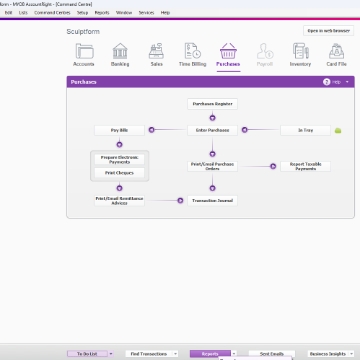Open the Inventory command centre icon
360x360 pixels.
point(300,51)
